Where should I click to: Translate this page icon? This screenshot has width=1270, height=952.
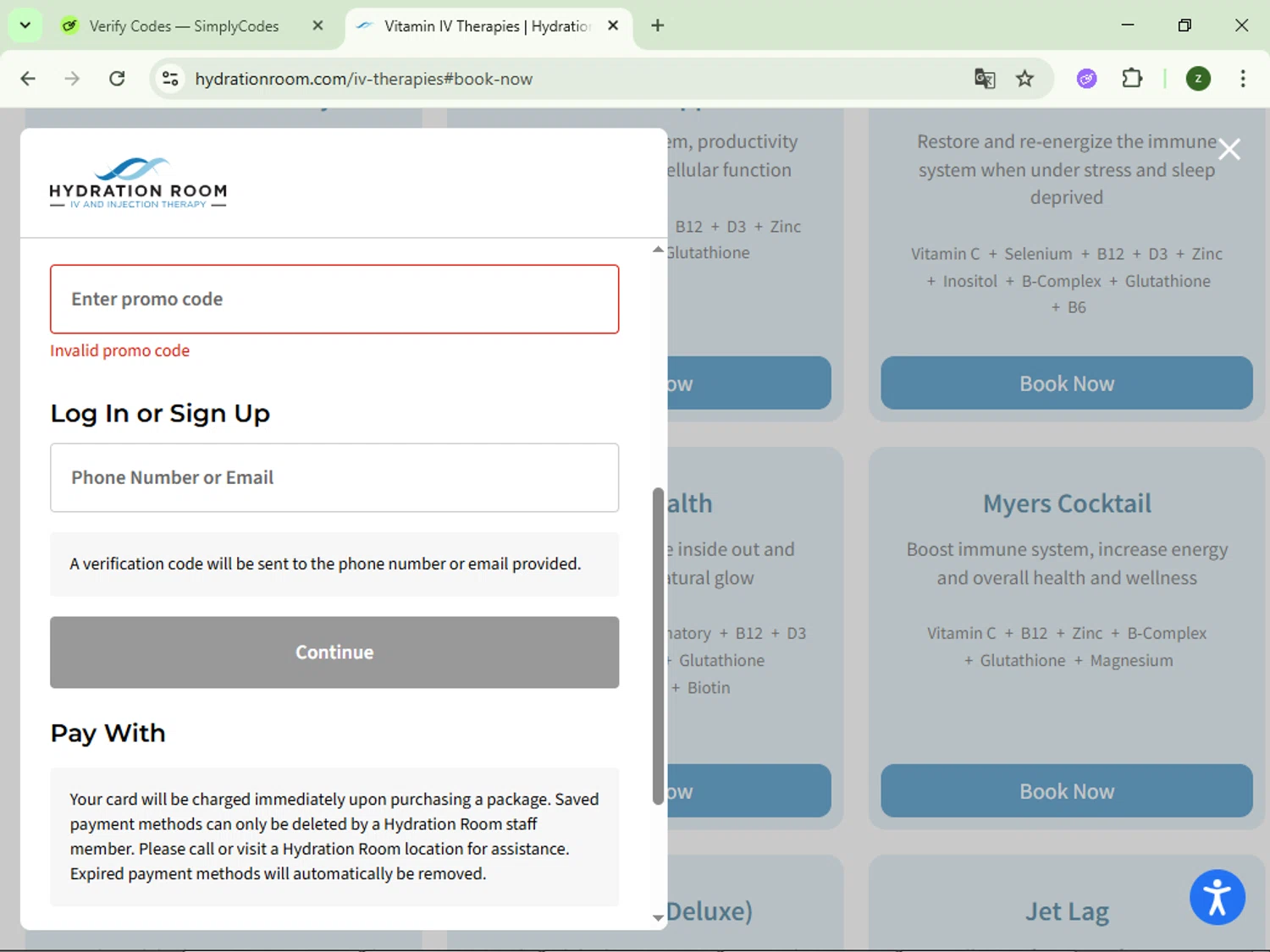(984, 79)
